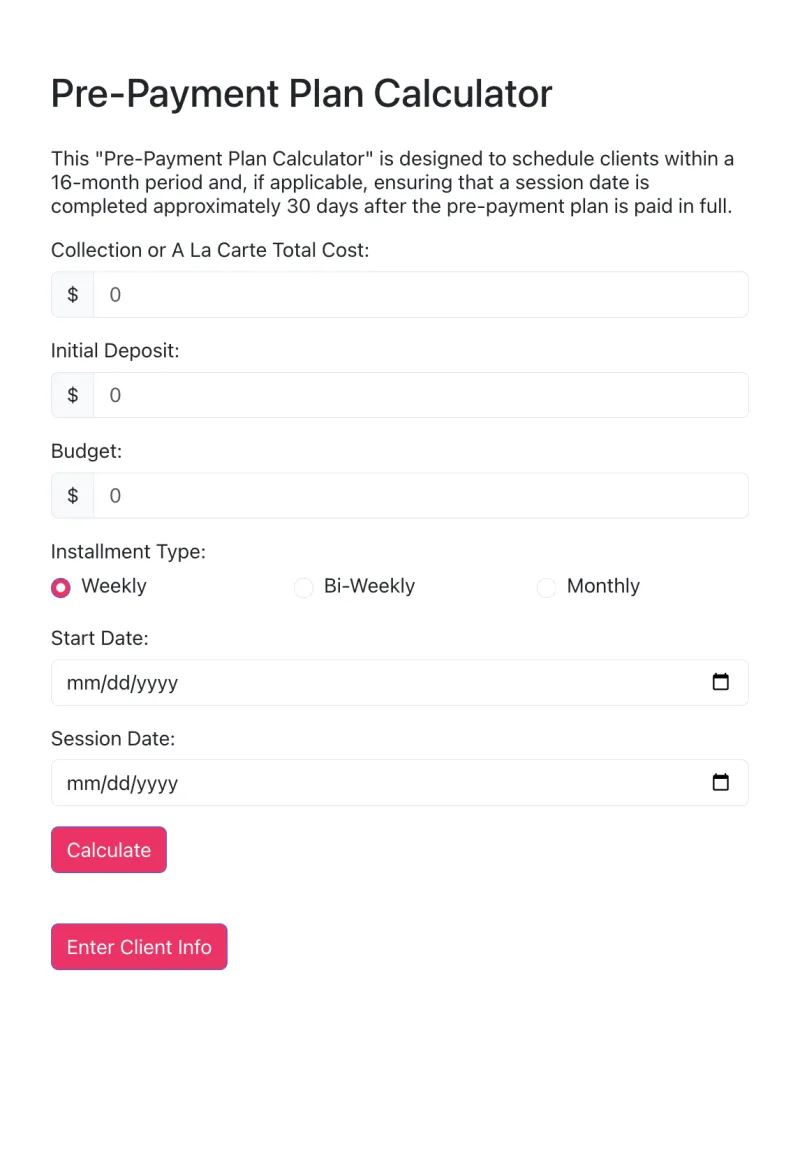Click the dollar sign beside Budget field
The width and height of the screenshot is (800, 1153).
pyautogui.click(x=72, y=496)
